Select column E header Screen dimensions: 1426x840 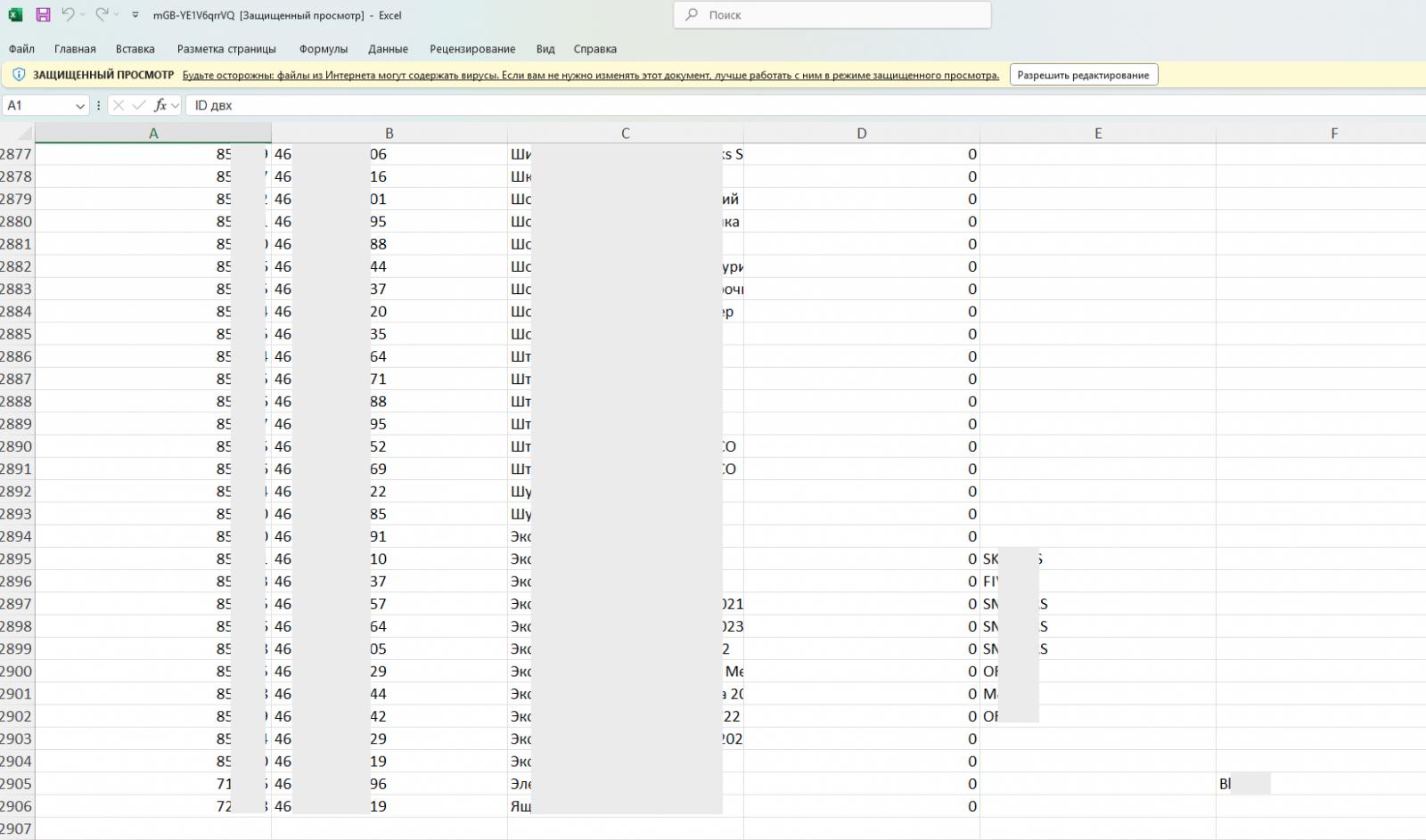[1098, 133]
